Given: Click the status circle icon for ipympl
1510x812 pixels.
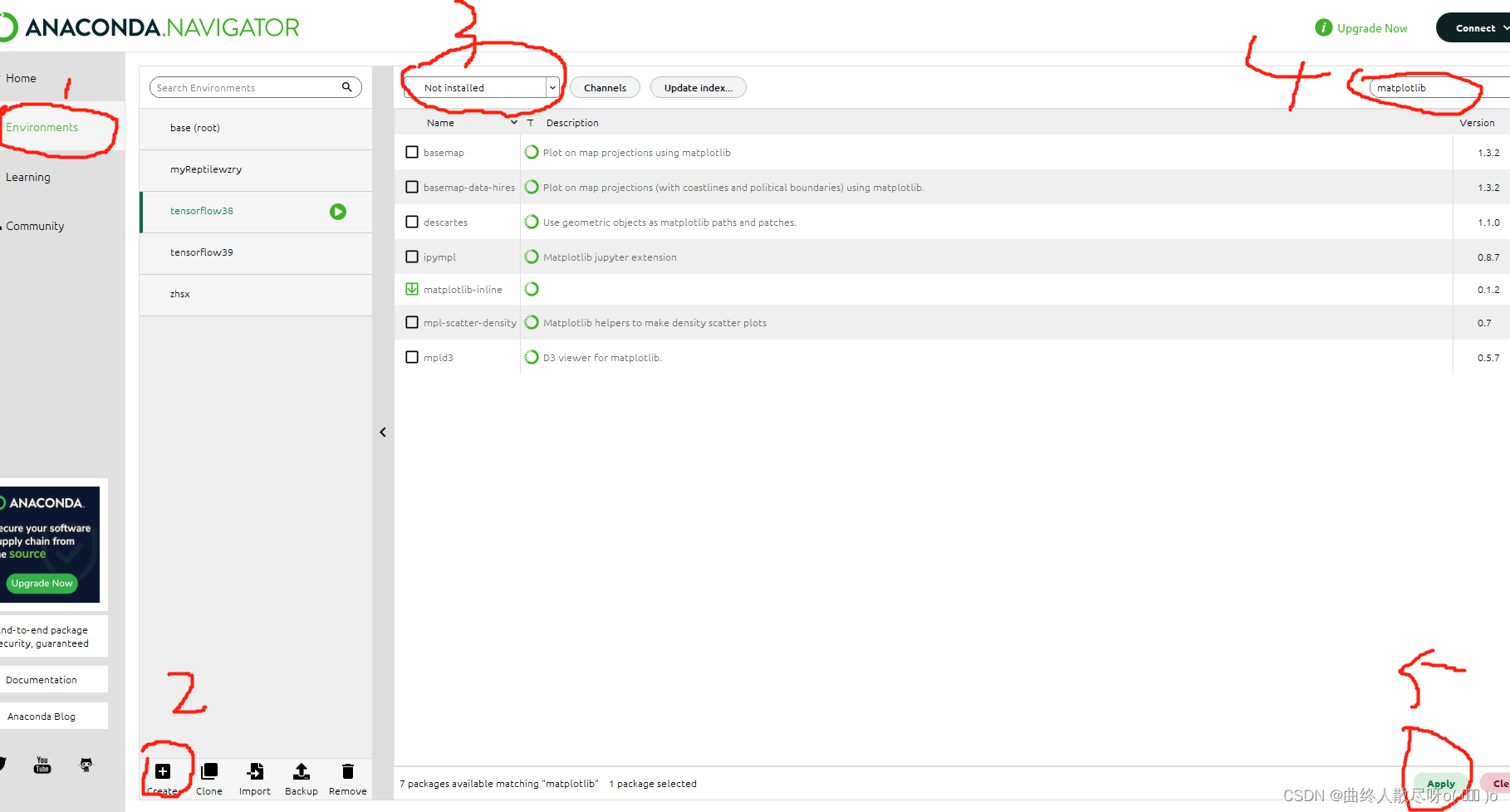Looking at the screenshot, I should pos(532,257).
